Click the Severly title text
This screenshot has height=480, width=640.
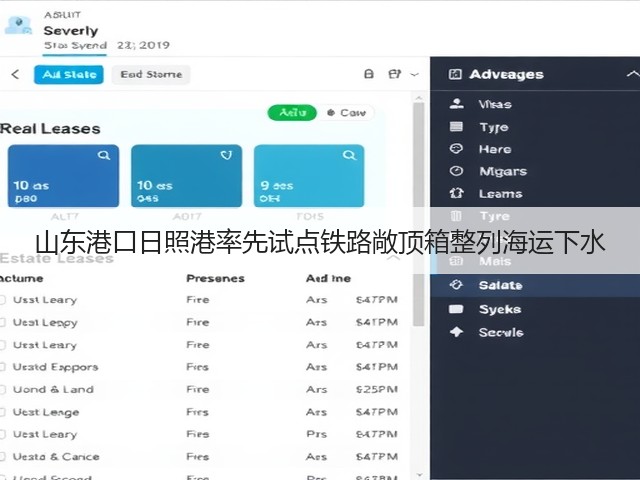[x=71, y=31]
